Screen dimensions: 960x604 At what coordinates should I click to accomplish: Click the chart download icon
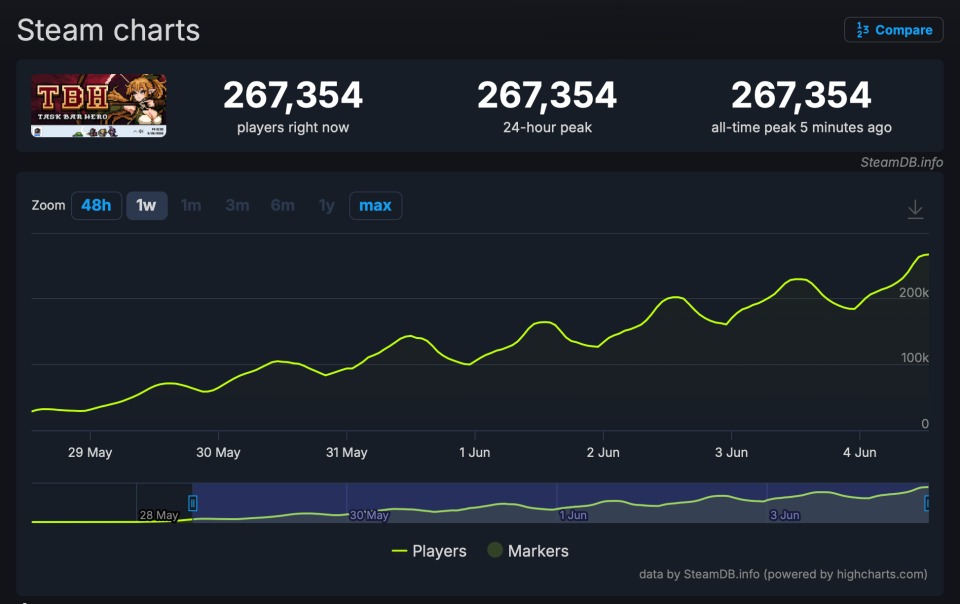[x=915, y=209]
